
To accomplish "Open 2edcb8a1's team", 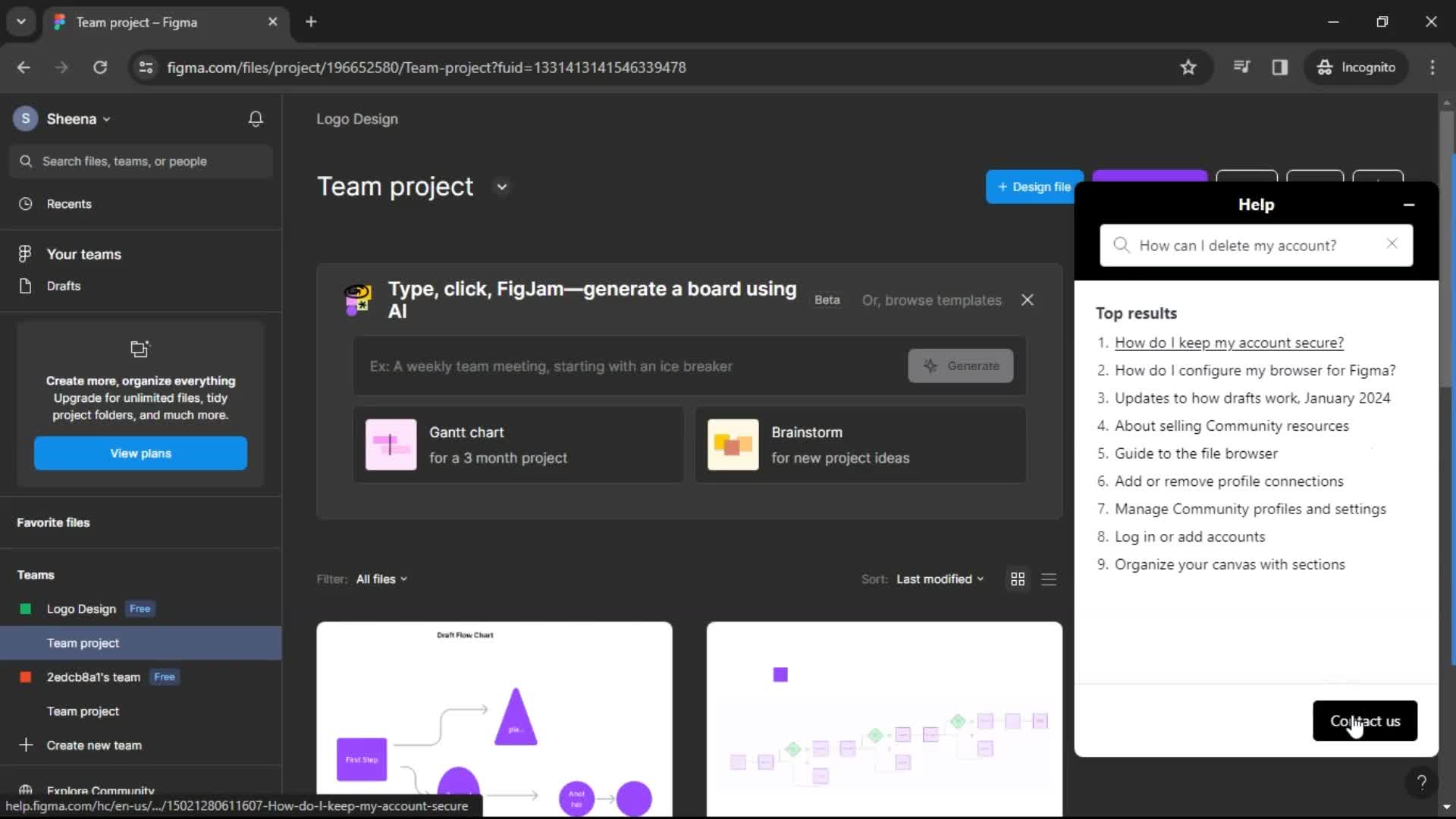I will (x=93, y=677).
